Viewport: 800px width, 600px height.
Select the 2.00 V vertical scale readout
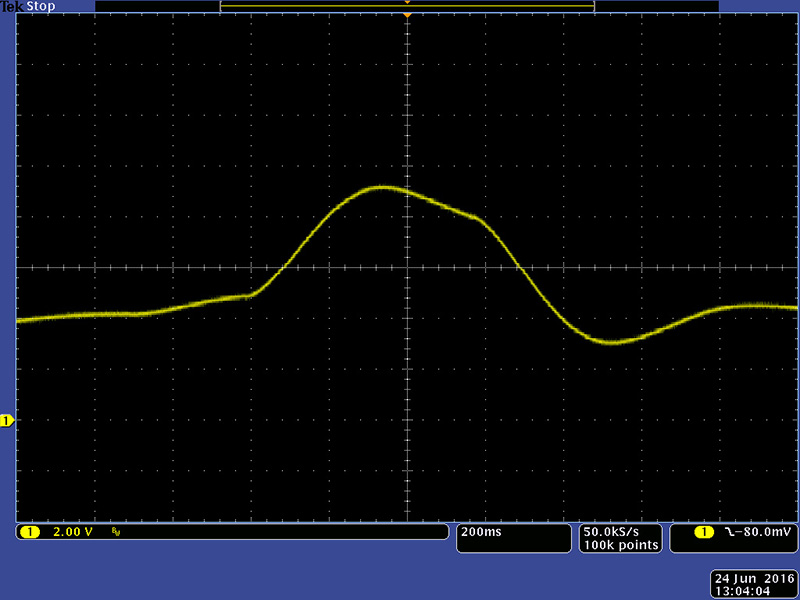click(x=72, y=532)
